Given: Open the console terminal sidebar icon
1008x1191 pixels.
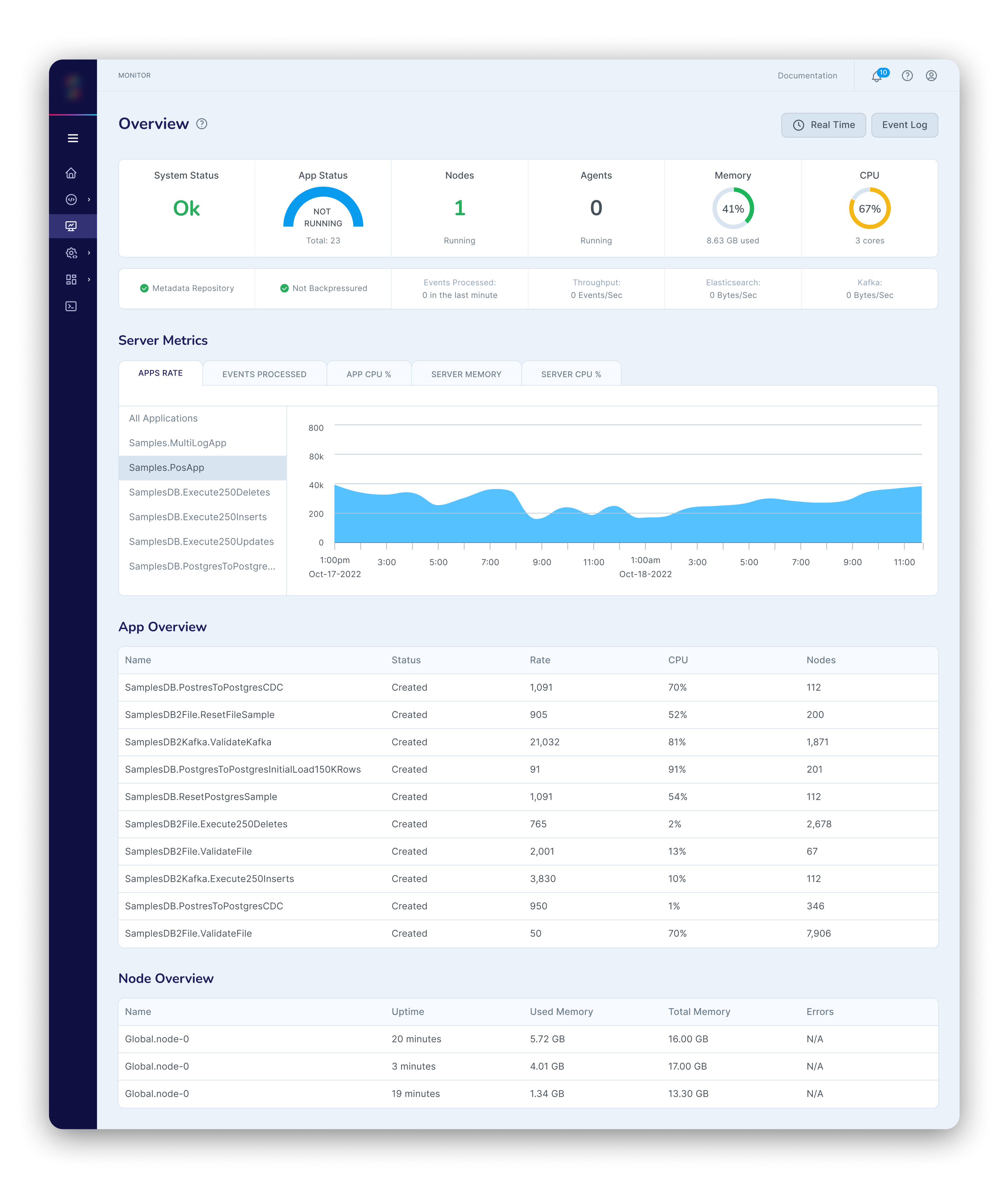Looking at the screenshot, I should pos(71,306).
